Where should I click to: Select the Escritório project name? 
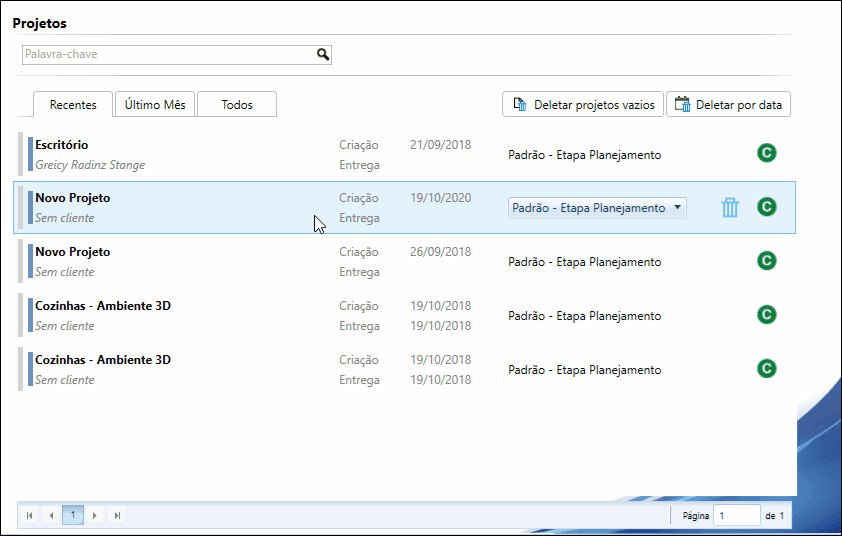coord(62,144)
